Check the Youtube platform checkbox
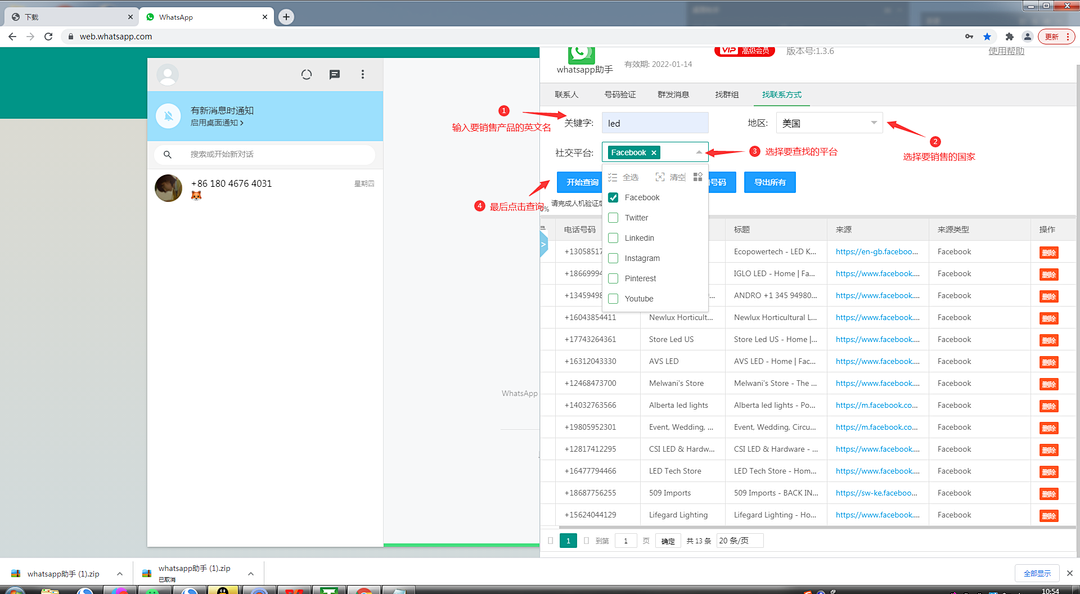 coord(613,299)
